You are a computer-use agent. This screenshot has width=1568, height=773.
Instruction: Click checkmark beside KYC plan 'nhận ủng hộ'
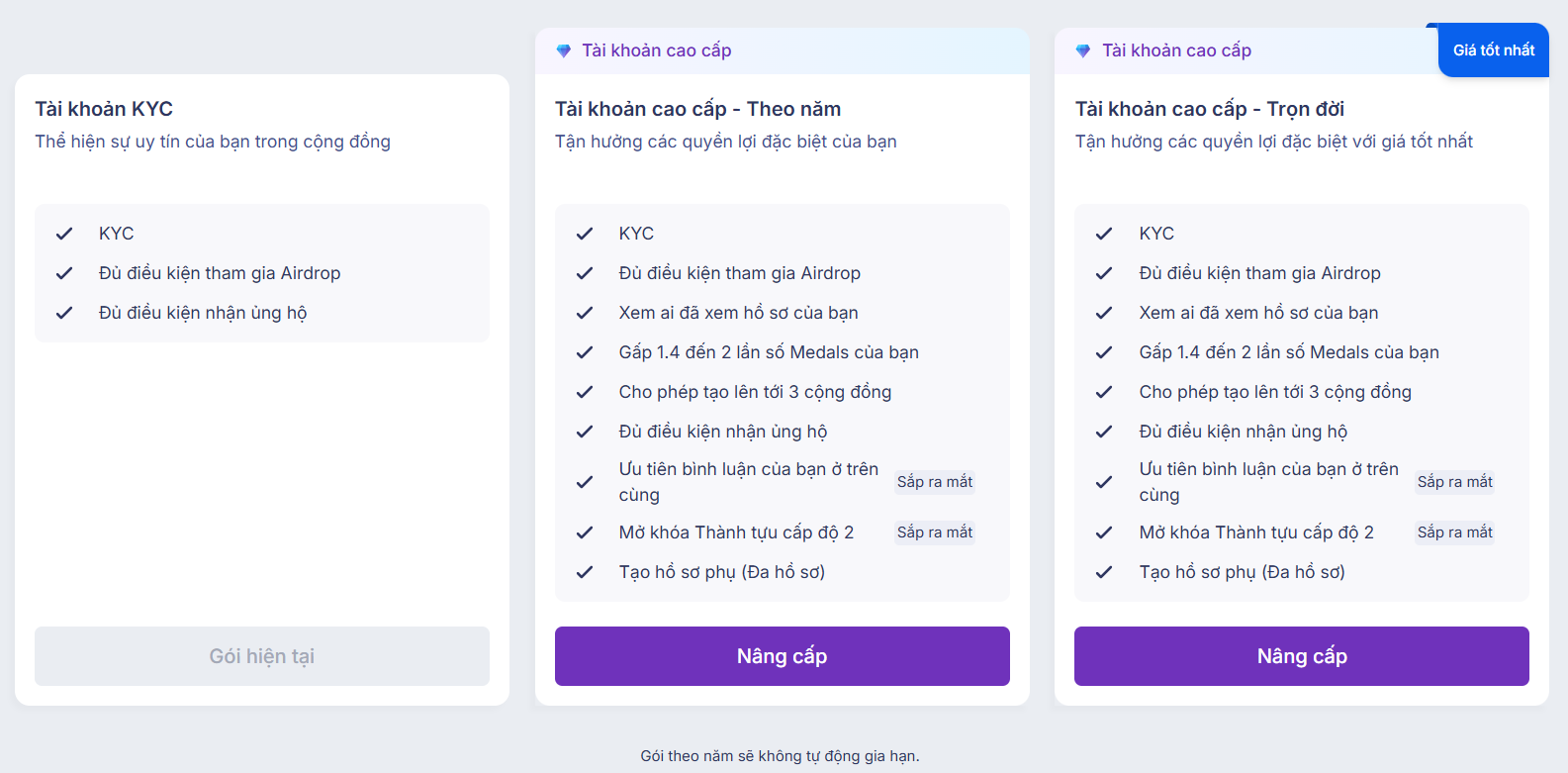(64, 313)
